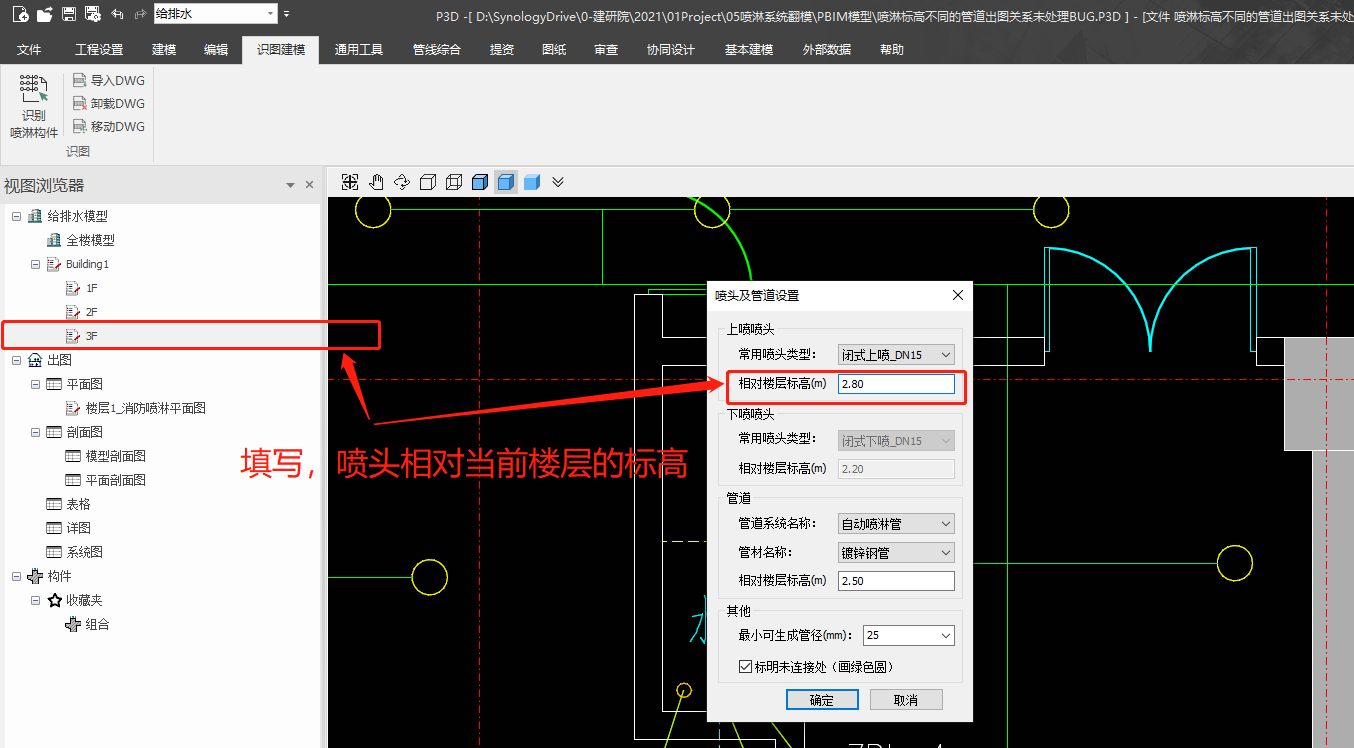Collapse the 给排水模型 tree node
The width and height of the screenshot is (1354, 748).
[16, 216]
